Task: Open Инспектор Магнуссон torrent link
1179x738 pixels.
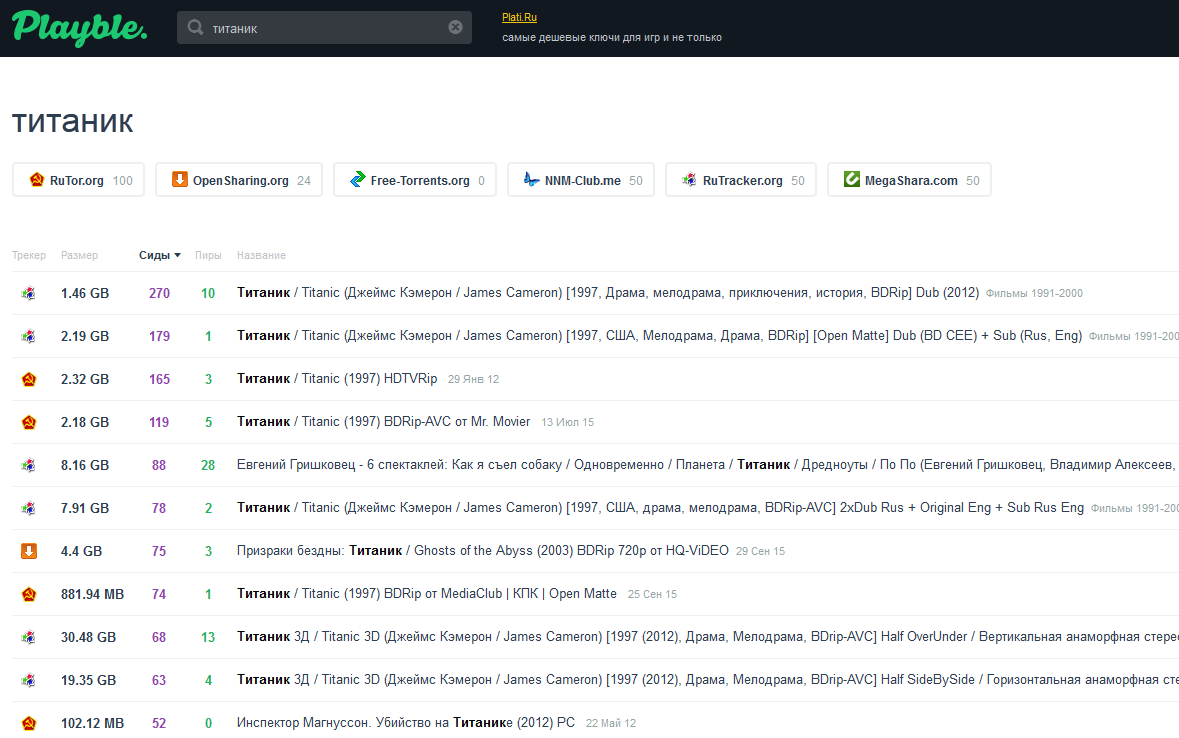Action: point(406,723)
